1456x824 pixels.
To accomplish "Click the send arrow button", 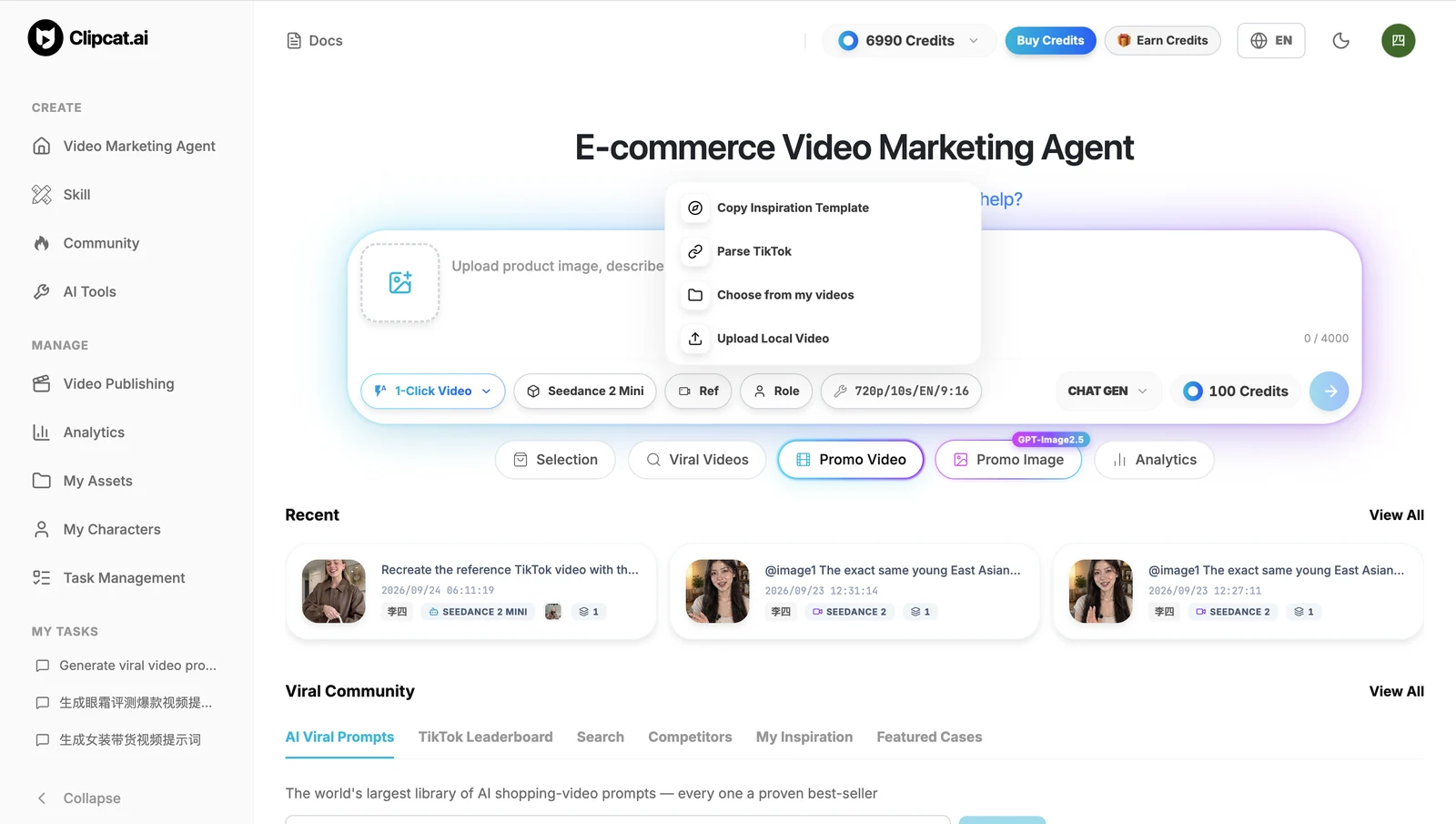I will point(1330,392).
